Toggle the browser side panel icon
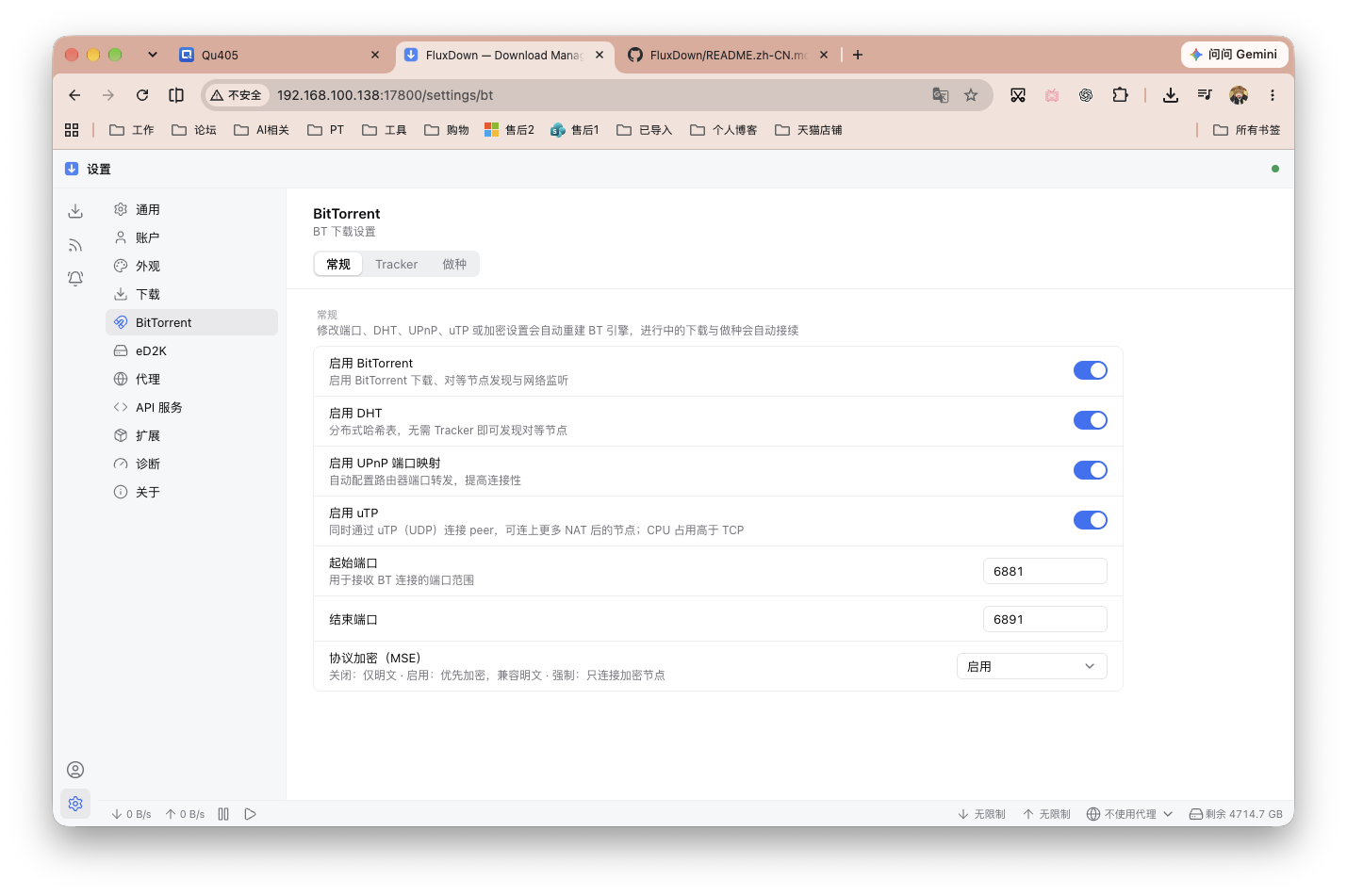The height and width of the screenshot is (896, 1347). pos(176,95)
